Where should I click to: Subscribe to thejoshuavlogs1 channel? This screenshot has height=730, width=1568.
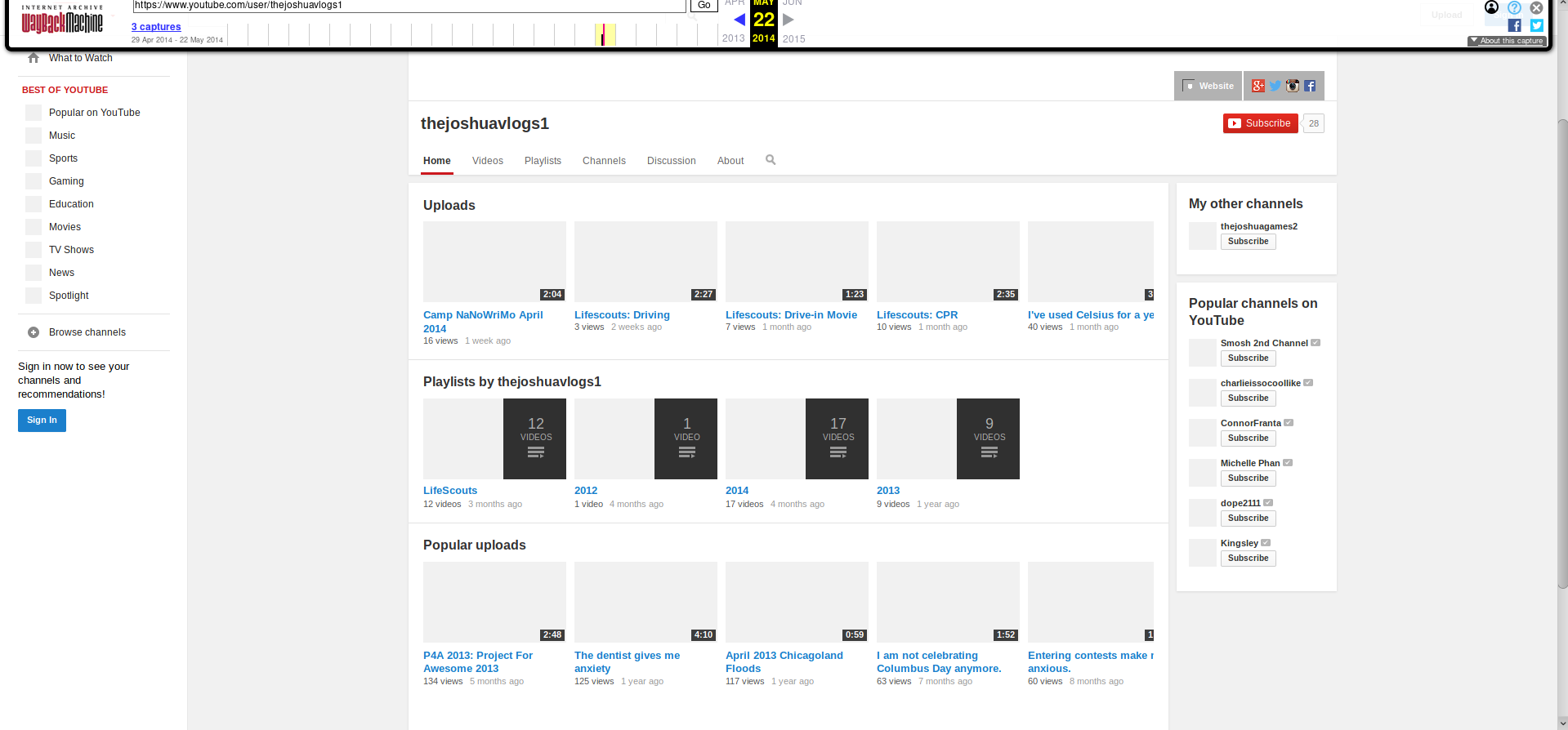pos(1260,123)
